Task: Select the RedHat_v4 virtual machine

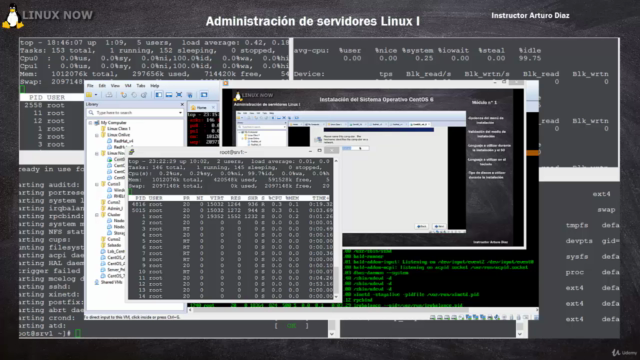Action: coord(123,141)
